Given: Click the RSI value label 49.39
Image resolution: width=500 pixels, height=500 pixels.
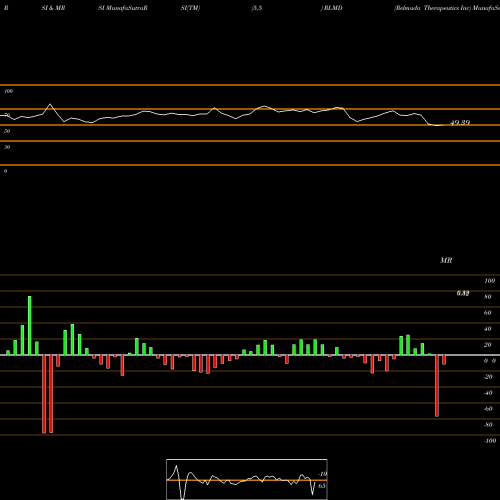Looking at the screenshot, I should 460,123.
